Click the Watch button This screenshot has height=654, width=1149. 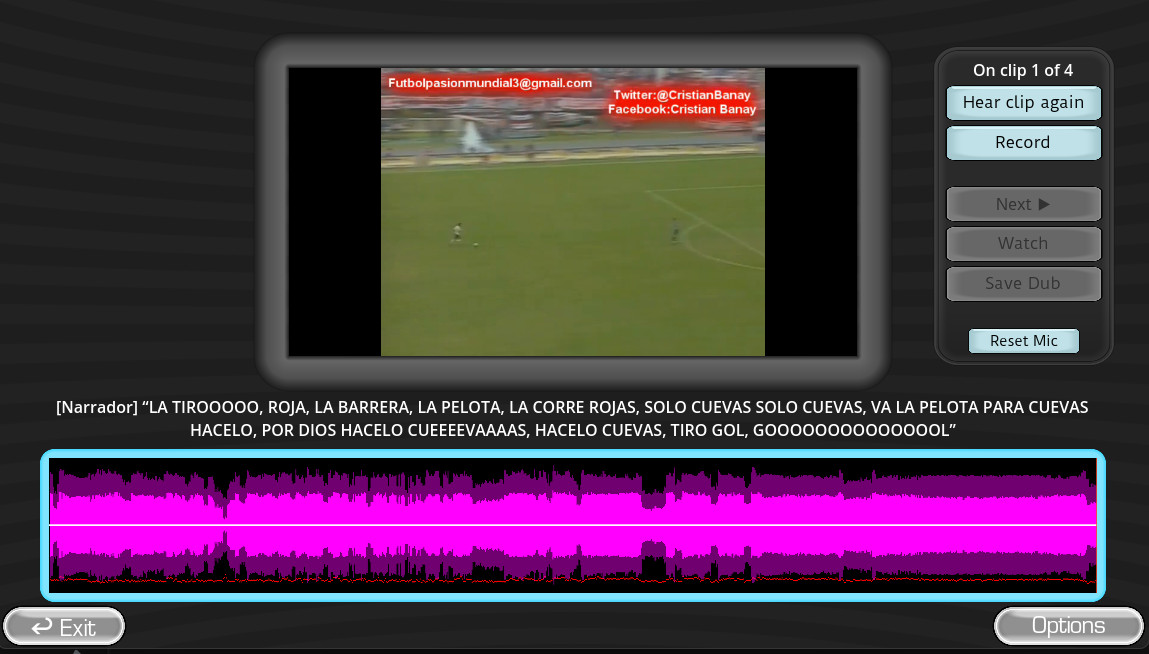[1023, 243]
